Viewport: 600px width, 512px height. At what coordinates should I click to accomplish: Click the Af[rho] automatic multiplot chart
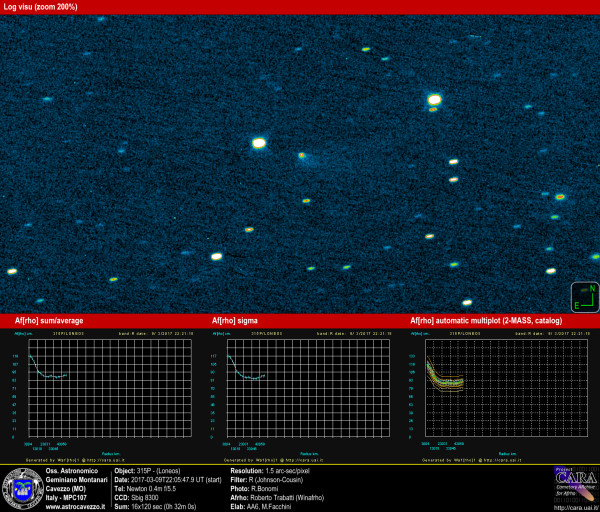506,388
